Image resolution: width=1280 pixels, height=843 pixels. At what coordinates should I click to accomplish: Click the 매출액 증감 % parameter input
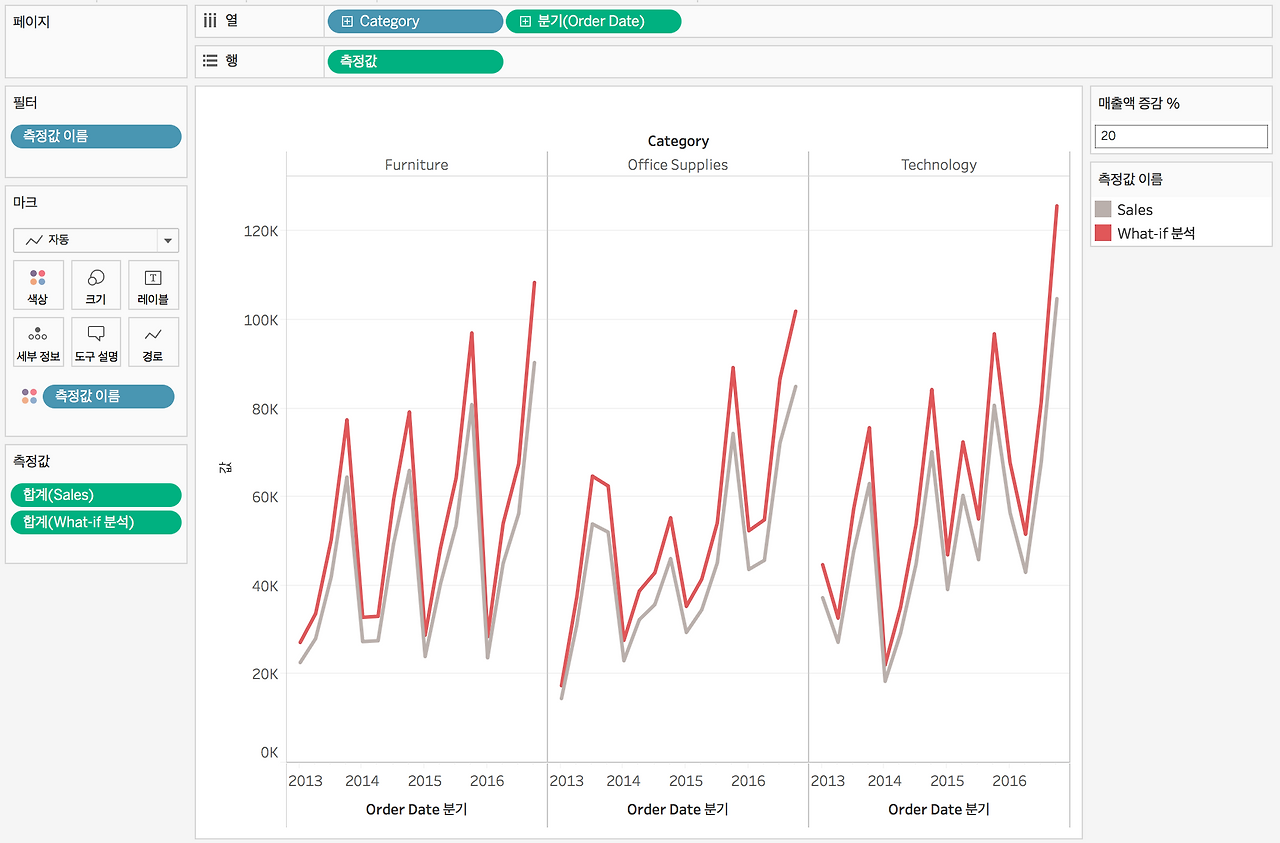[x=1181, y=136]
